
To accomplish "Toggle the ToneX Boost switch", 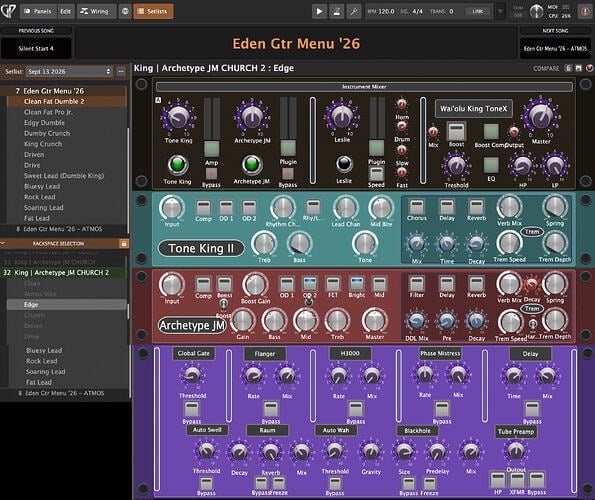I will coord(456,131).
